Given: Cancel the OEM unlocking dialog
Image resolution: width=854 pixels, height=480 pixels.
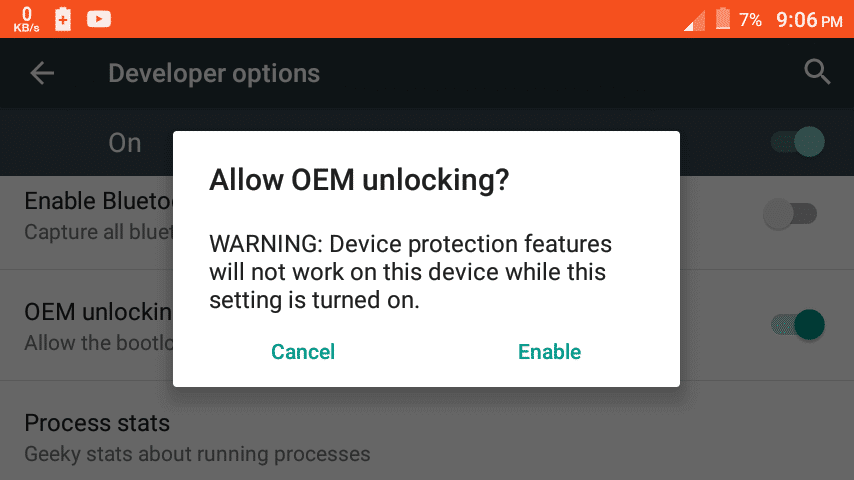Looking at the screenshot, I should click(x=303, y=352).
